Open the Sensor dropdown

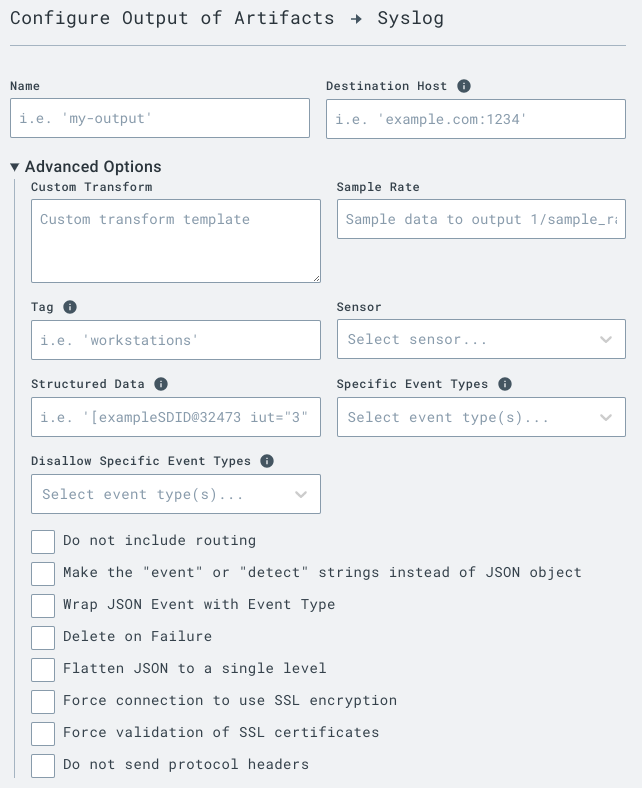click(481, 340)
